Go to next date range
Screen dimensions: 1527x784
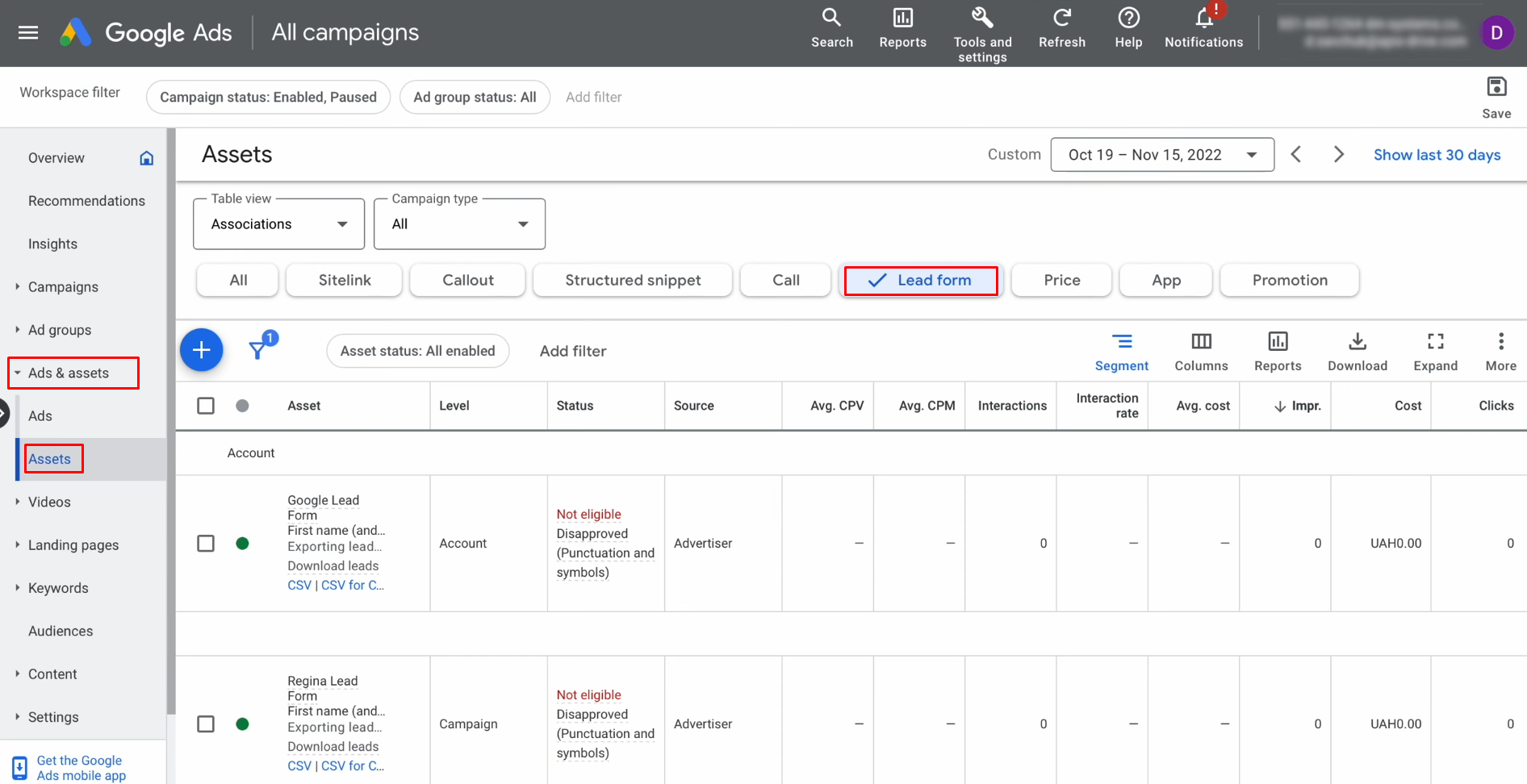(x=1338, y=154)
